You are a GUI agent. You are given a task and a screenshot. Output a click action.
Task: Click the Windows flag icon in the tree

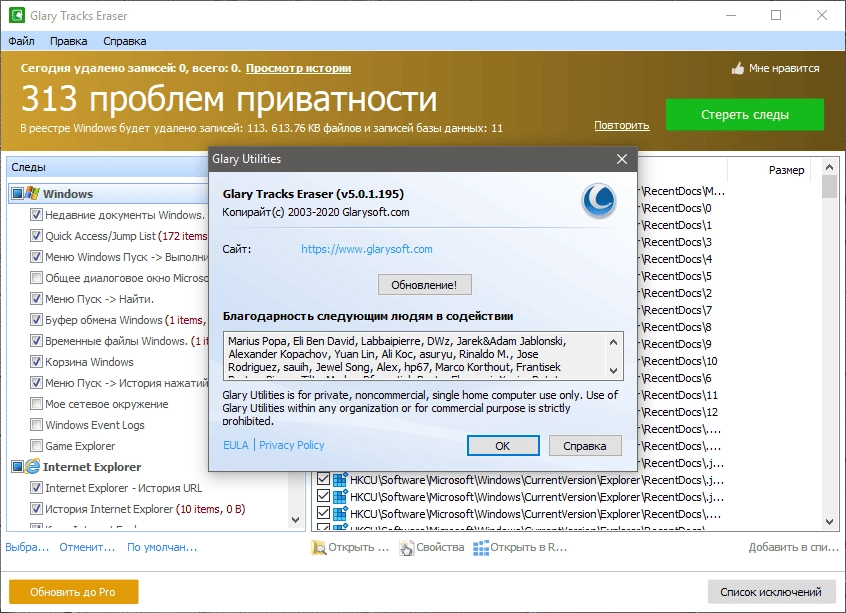tap(32, 193)
